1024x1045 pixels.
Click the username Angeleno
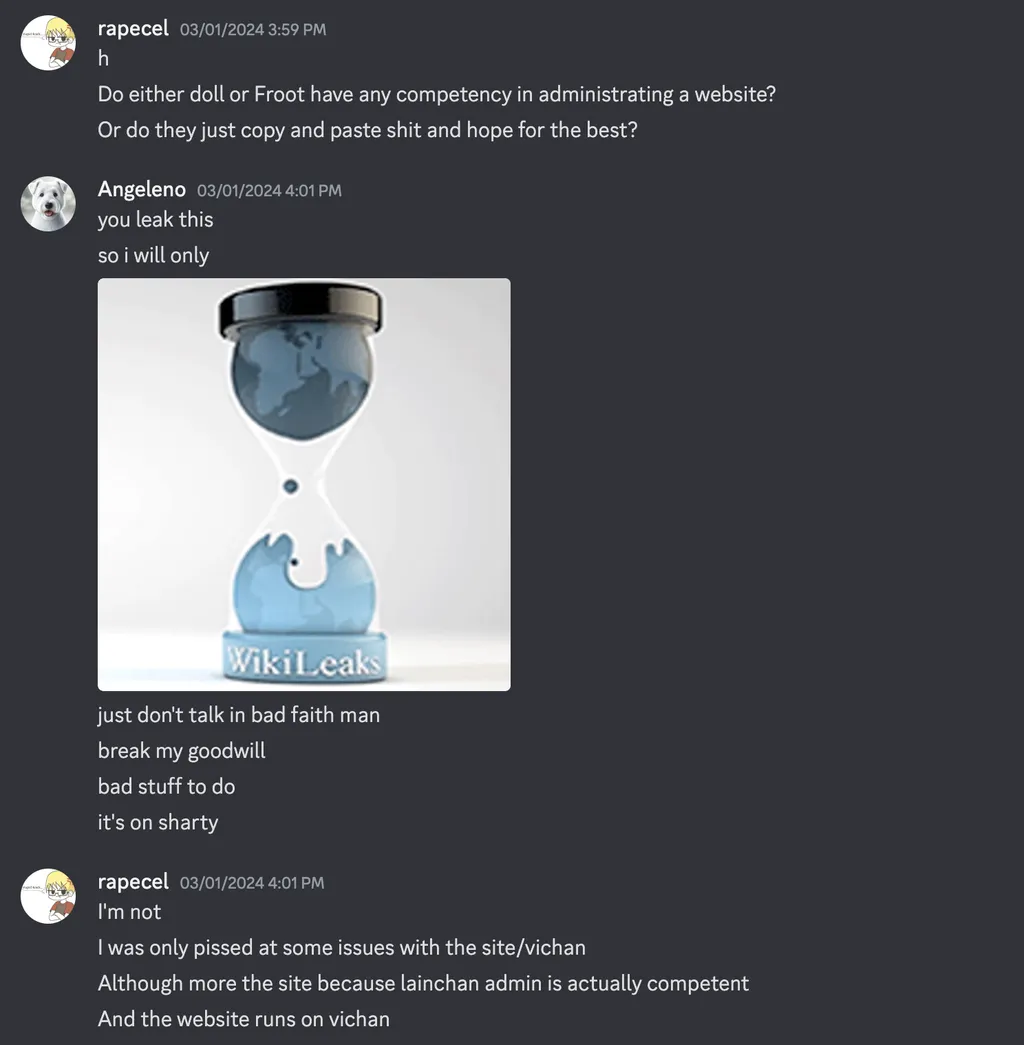click(142, 189)
